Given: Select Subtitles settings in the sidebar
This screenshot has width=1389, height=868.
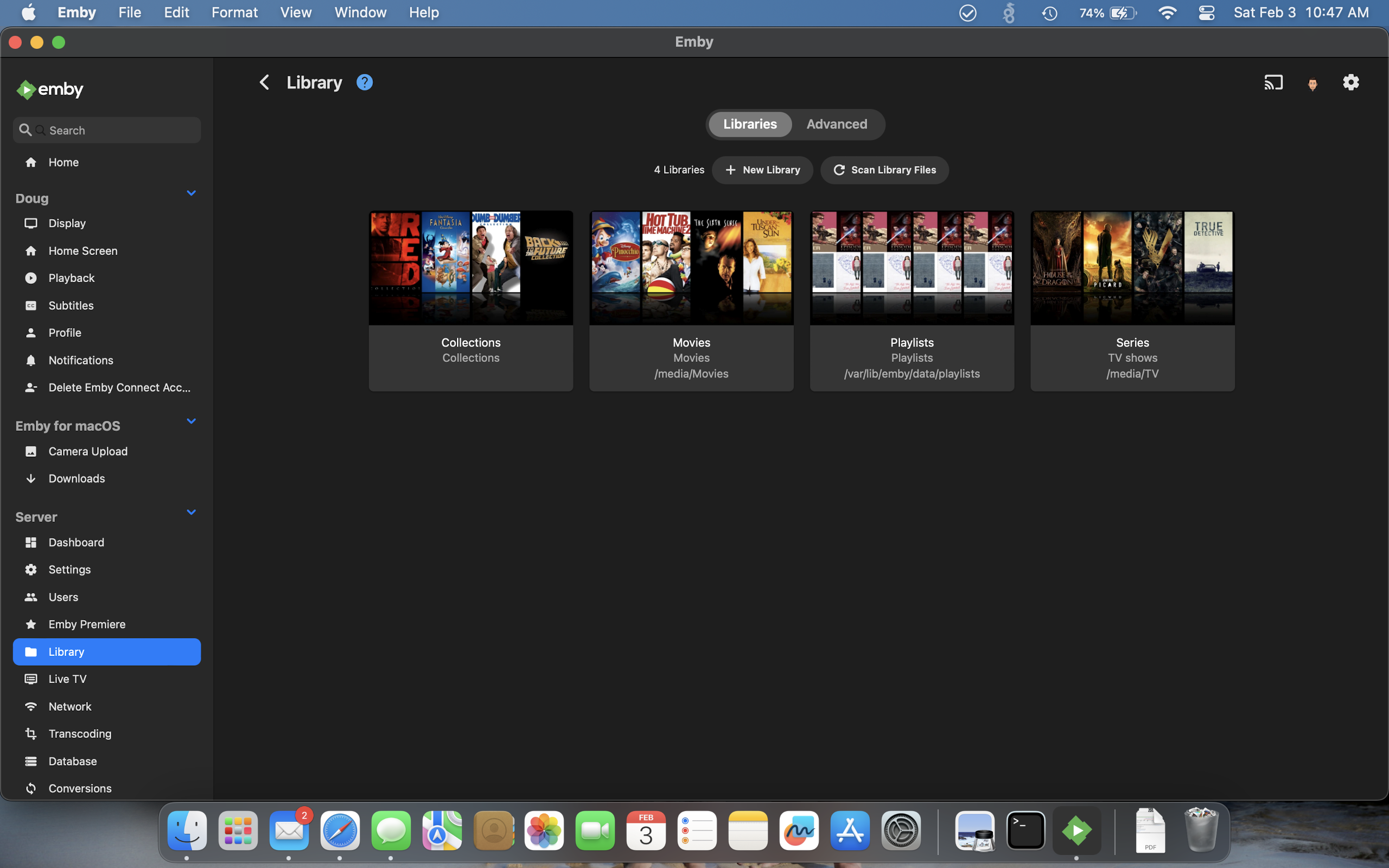Looking at the screenshot, I should click(x=71, y=305).
